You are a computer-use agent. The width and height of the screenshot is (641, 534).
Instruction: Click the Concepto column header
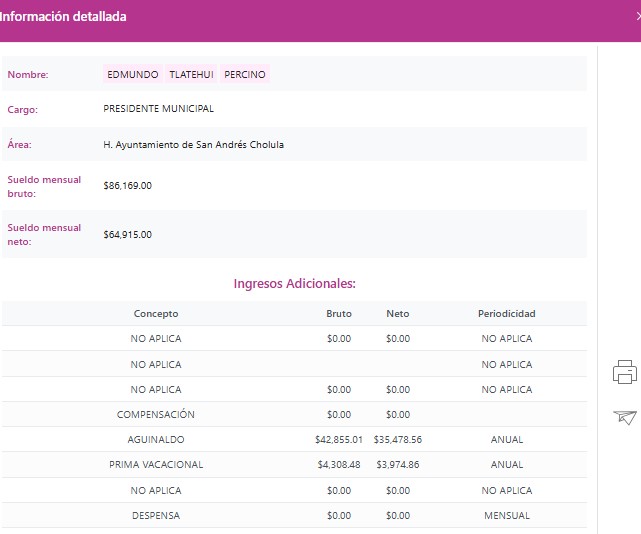pyautogui.click(x=156, y=314)
